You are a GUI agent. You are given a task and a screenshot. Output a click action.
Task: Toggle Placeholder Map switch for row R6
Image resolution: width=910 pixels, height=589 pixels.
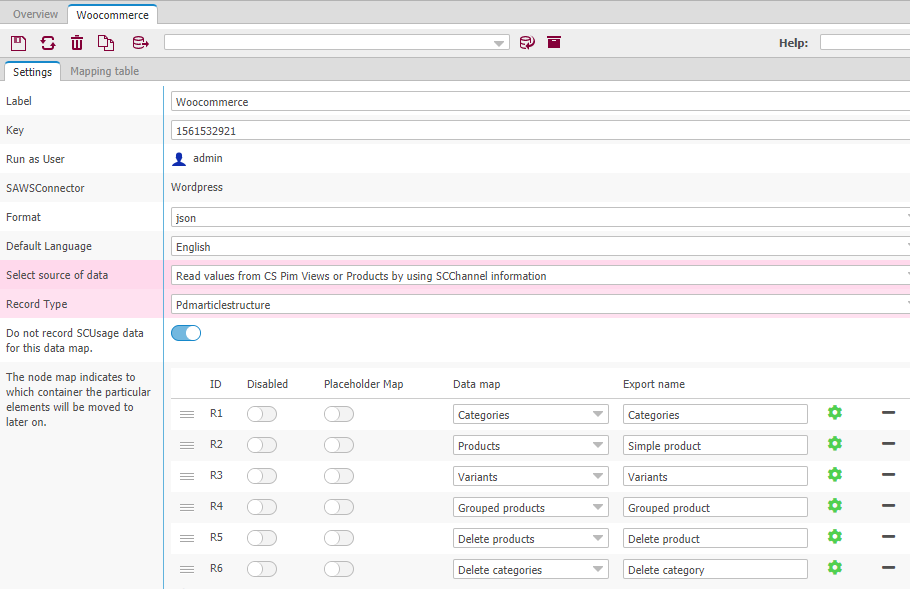[x=339, y=569]
